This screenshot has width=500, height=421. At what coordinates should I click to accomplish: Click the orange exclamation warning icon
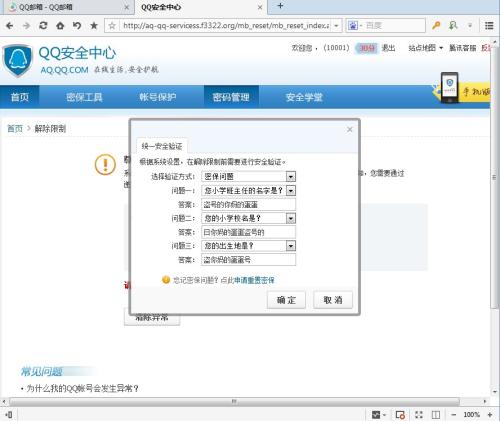click(105, 165)
